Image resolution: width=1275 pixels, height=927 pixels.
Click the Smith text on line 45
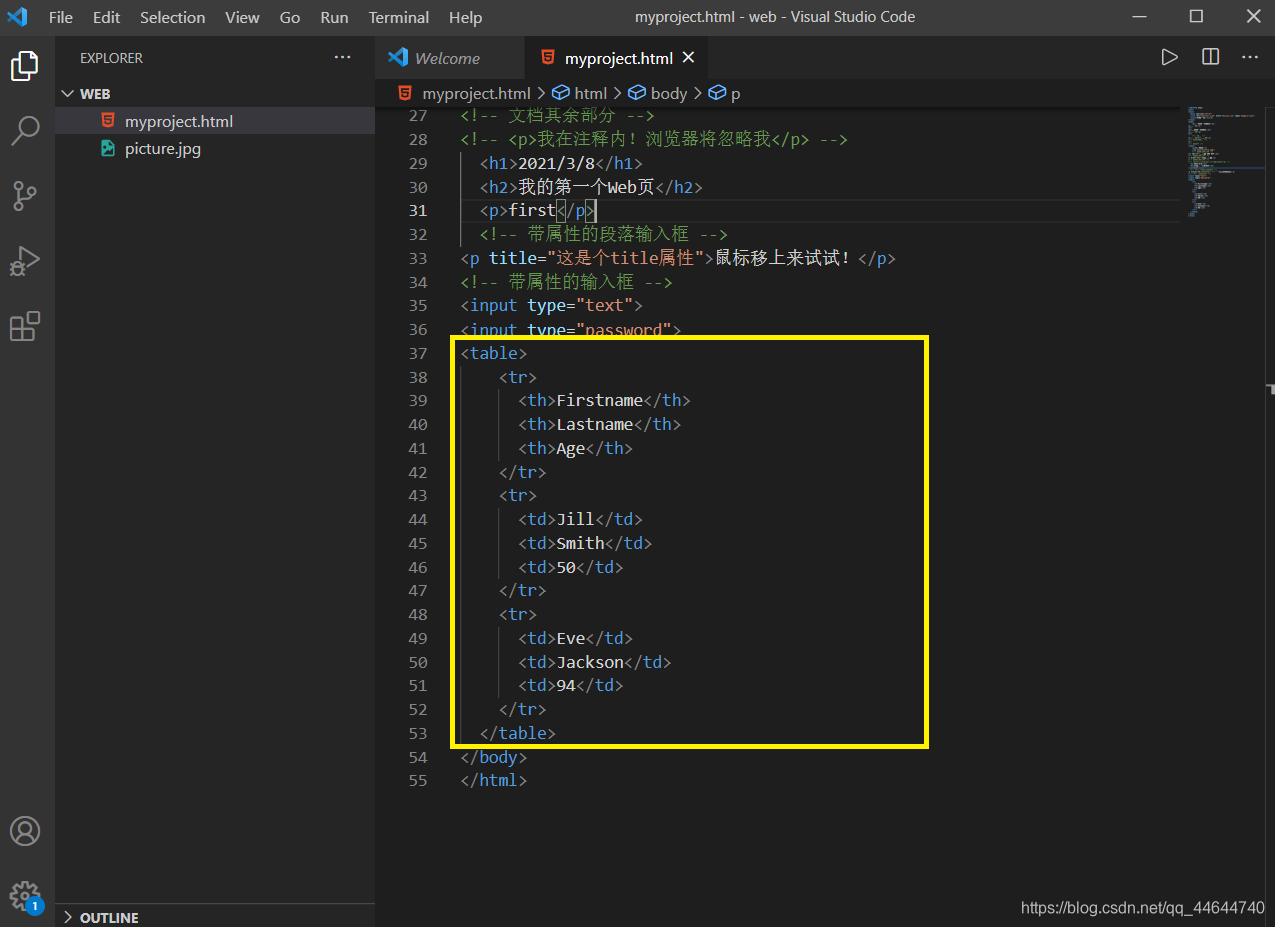[x=580, y=543]
